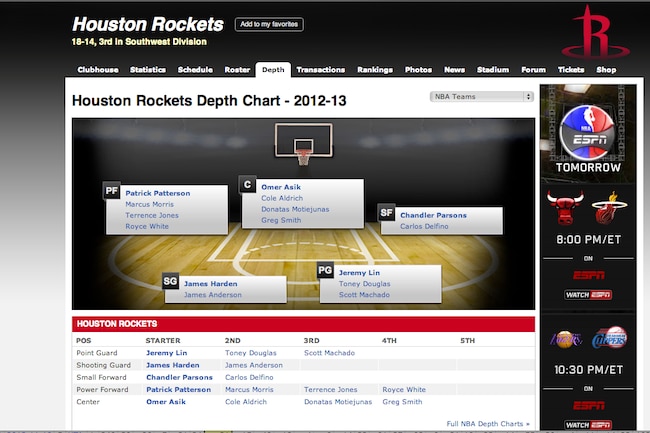650x433 pixels.
Task: Click Add to my favorites button
Action: tap(269, 24)
